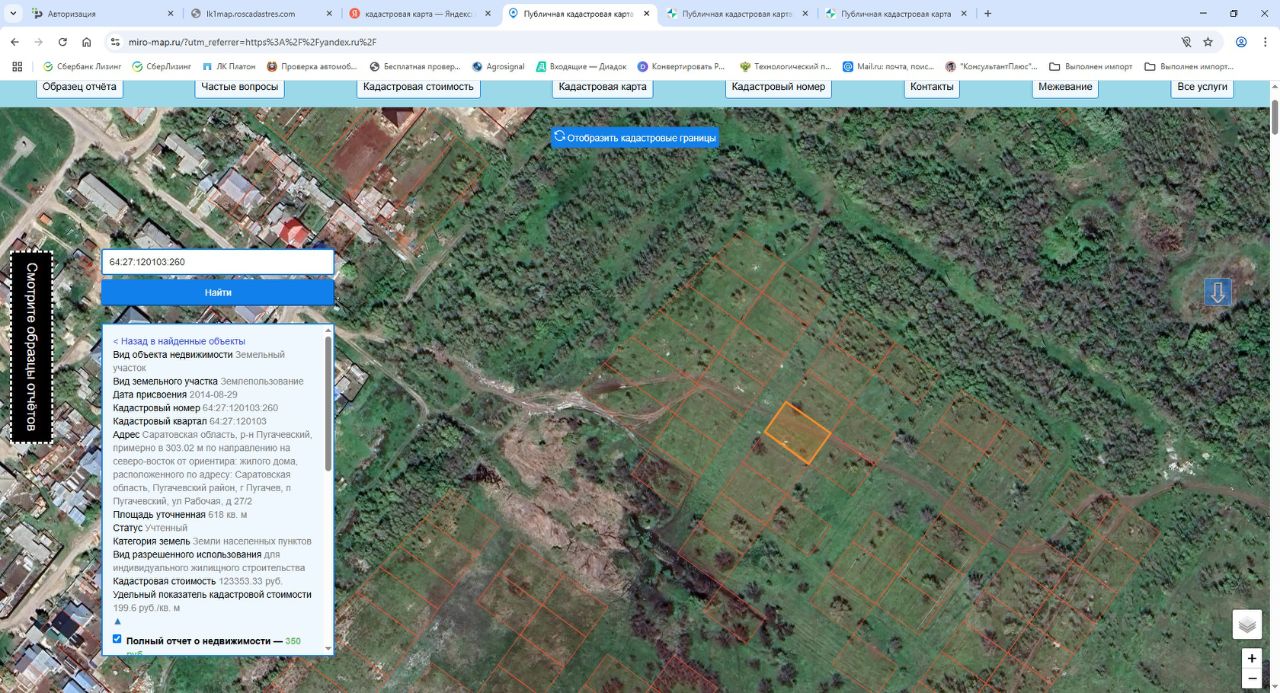Click the Кадастровая стоимость 123353.33 руб. line
The height and width of the screenshot is (693, 1280).
(x=198, y=581)
